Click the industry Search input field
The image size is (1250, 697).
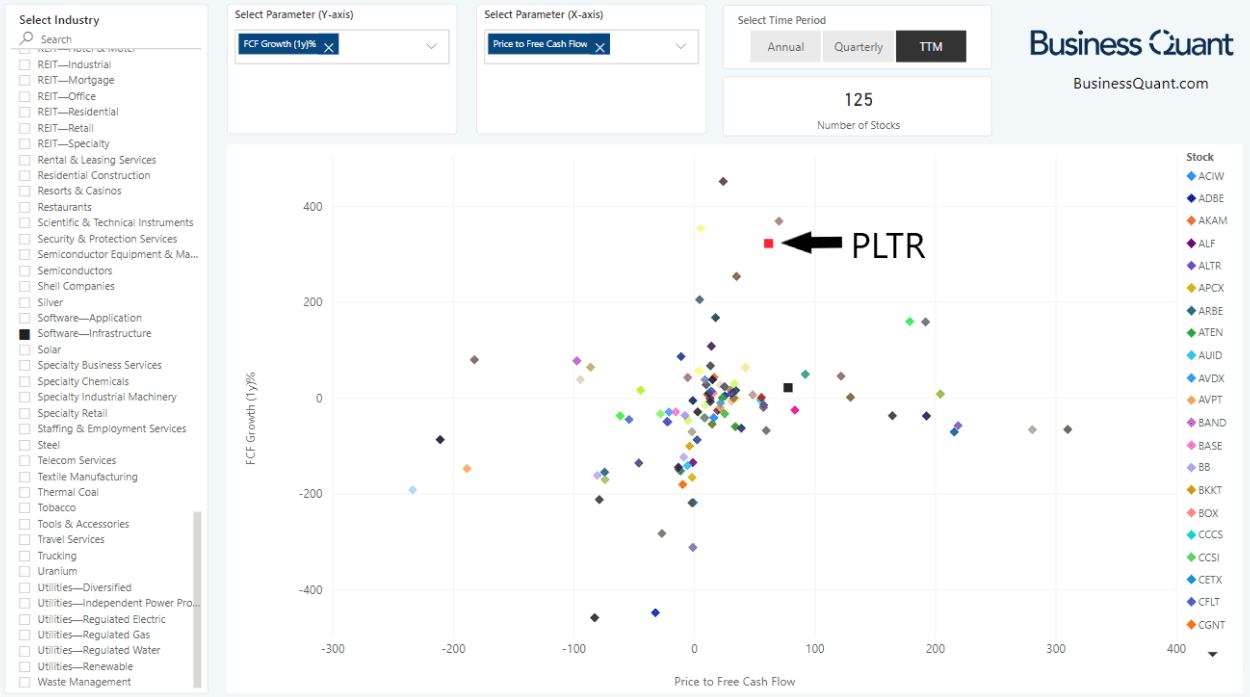tap(118, 39)
